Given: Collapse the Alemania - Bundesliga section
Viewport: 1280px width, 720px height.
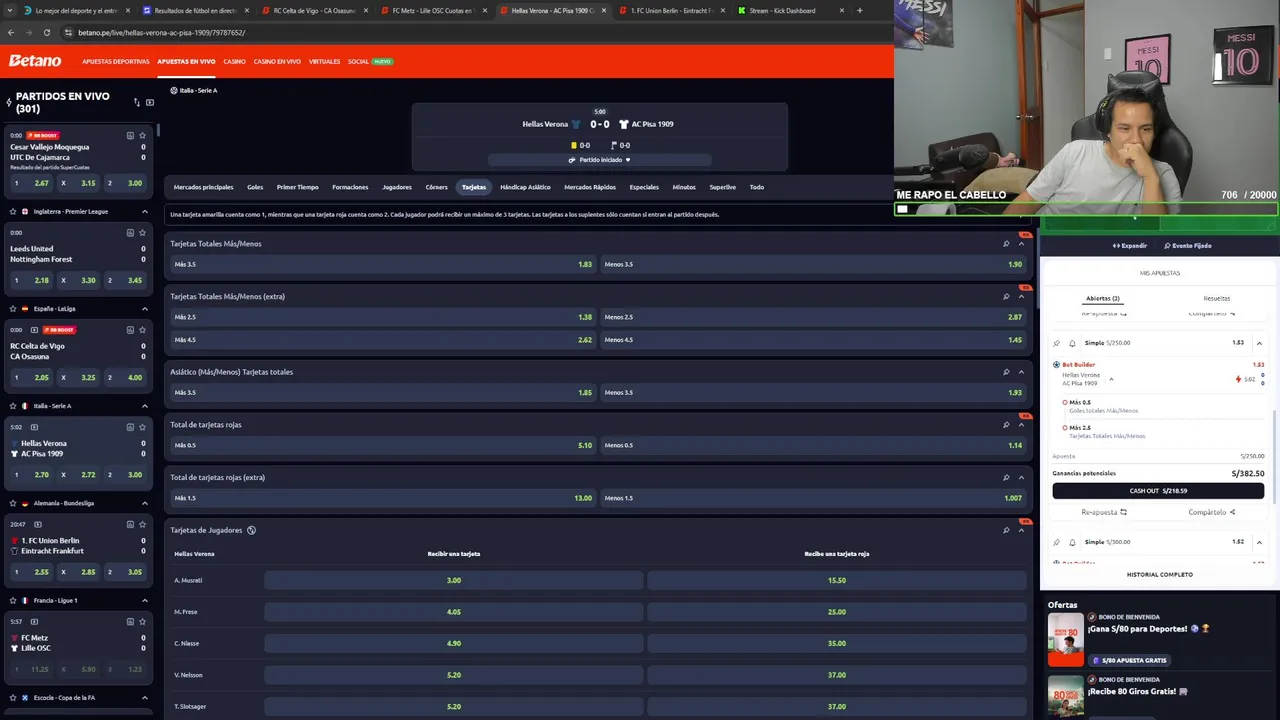Looking at the screenshot, I should click(144, 503).
